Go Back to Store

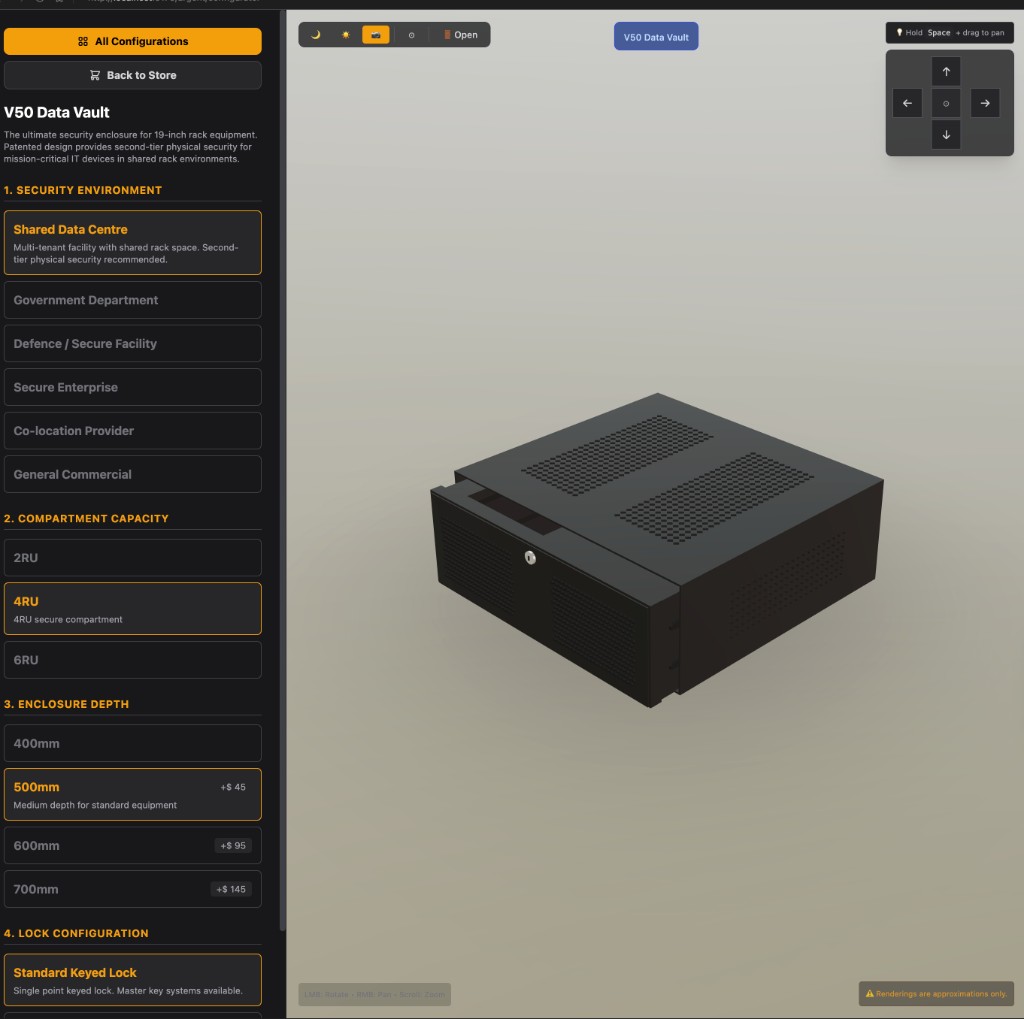click(133, 75)
